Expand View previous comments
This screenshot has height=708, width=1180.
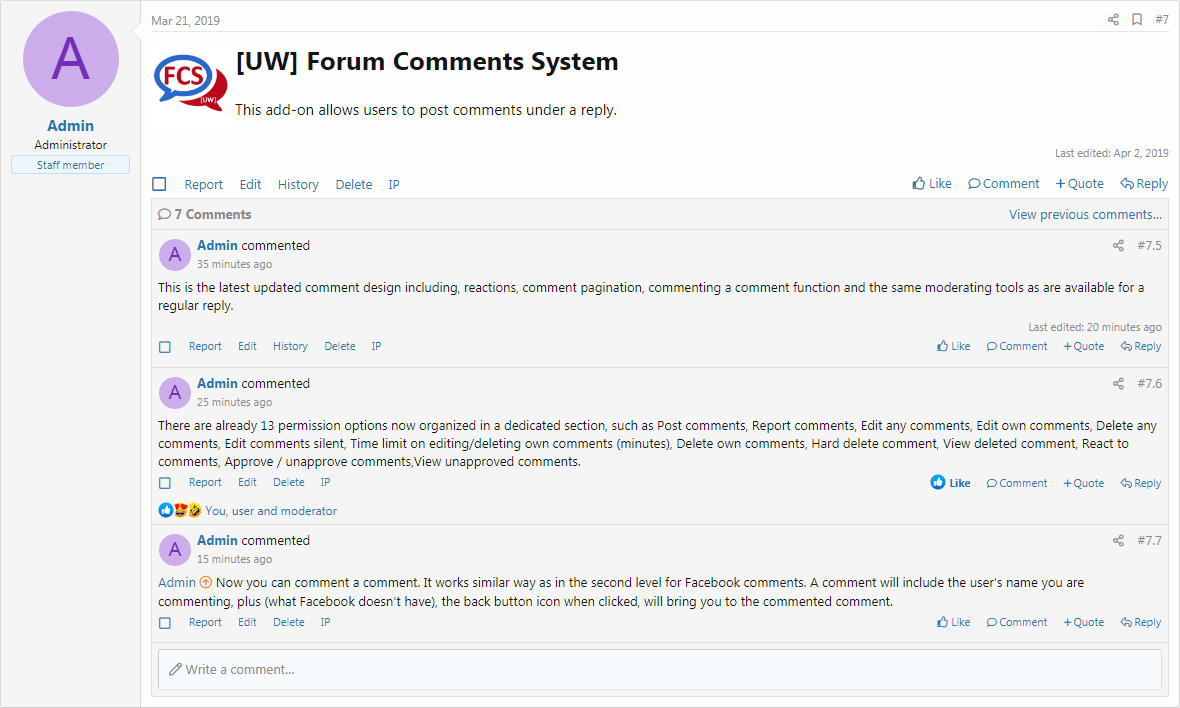(x=1085, y=214)
